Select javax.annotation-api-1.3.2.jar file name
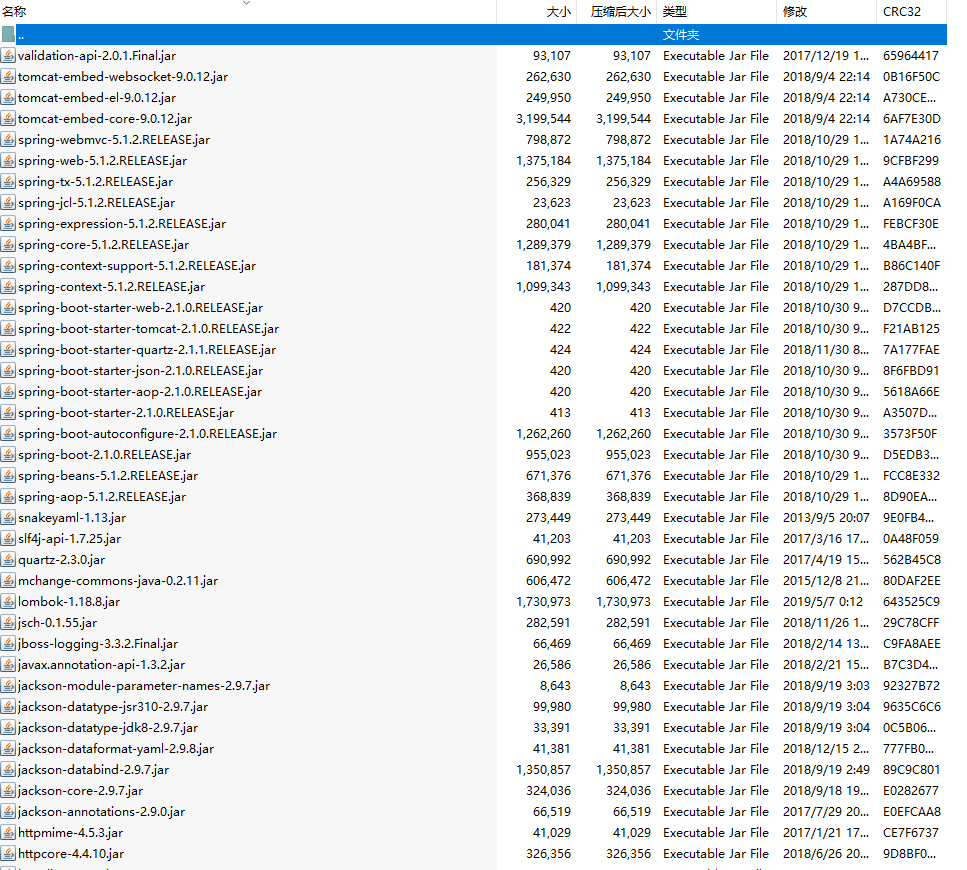This screenshot has width=967, height=870. point(102,665)
